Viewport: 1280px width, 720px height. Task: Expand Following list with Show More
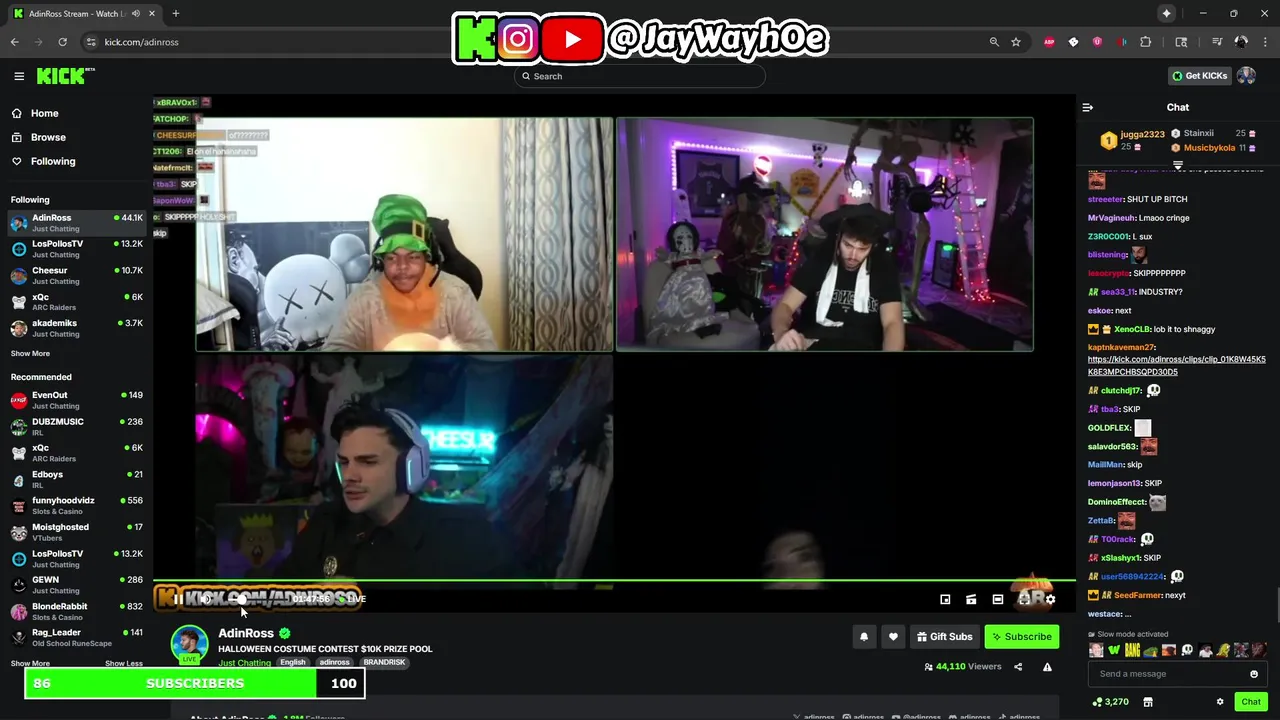[x=30, y=354]
